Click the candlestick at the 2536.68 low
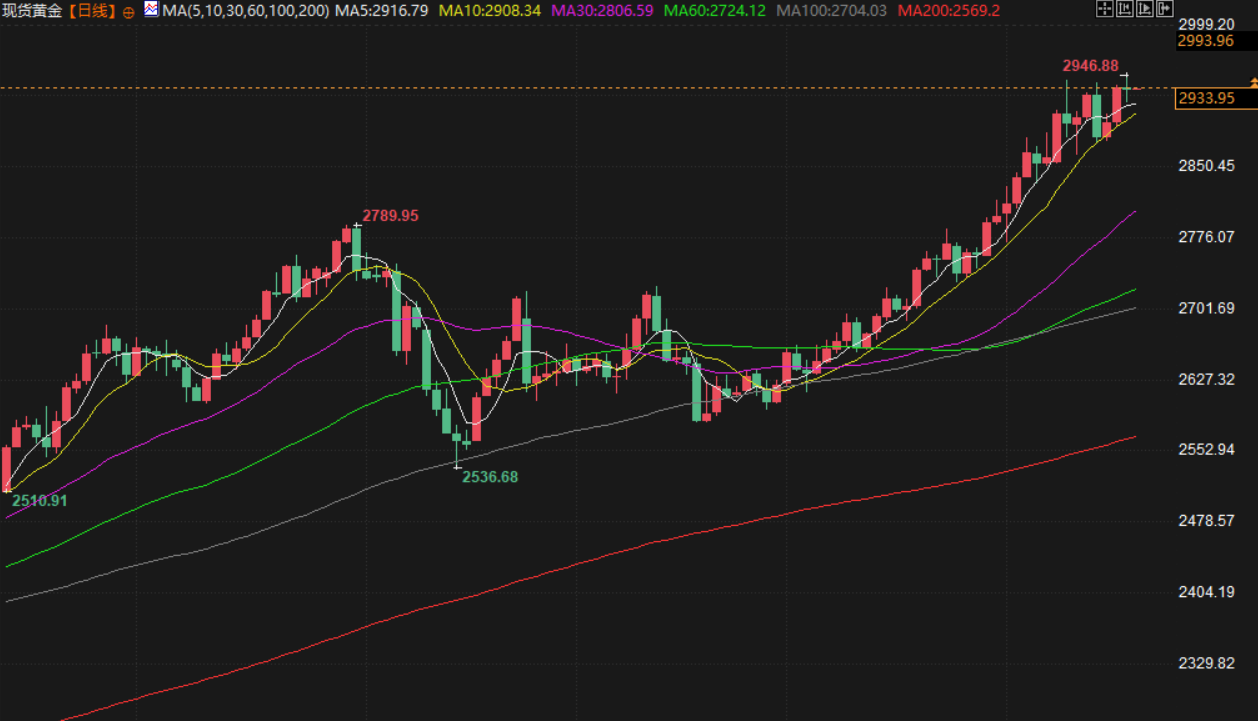Viewport: 1258px width, 721px height. click(457, 445)
